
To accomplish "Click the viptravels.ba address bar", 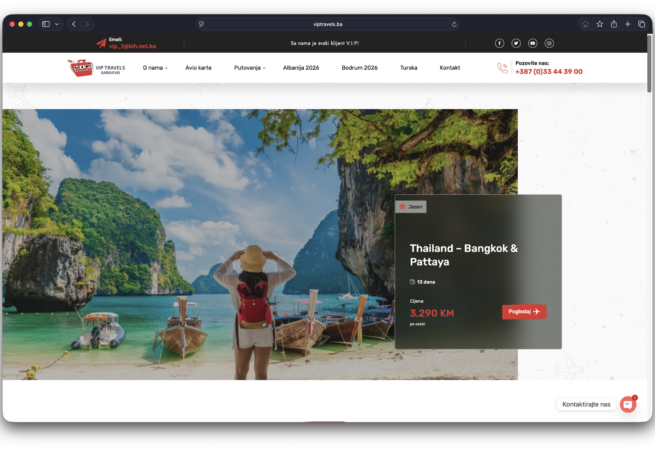I will click(327, 24).
